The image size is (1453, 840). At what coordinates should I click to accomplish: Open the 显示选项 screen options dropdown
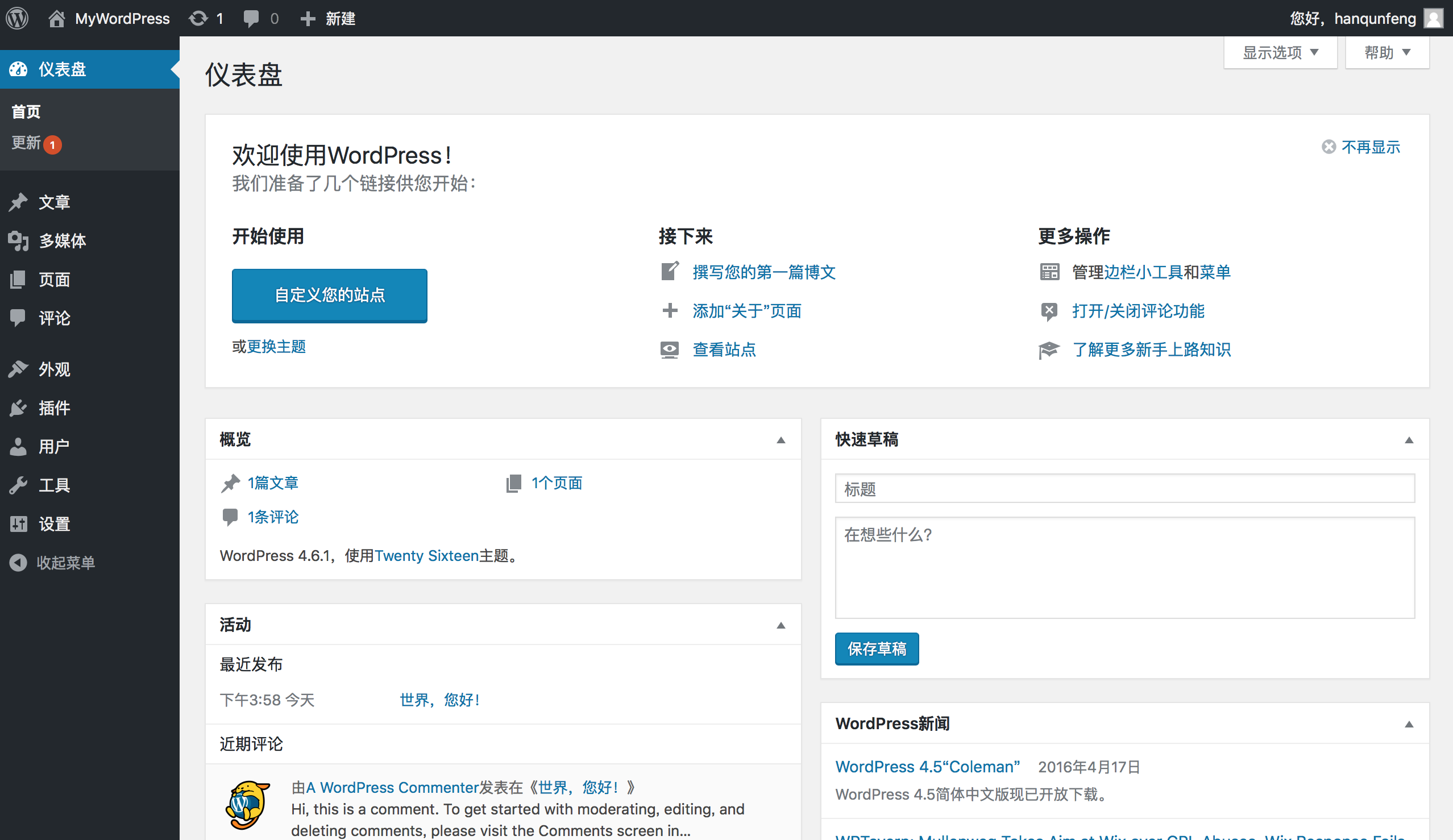click(1280, 52)
